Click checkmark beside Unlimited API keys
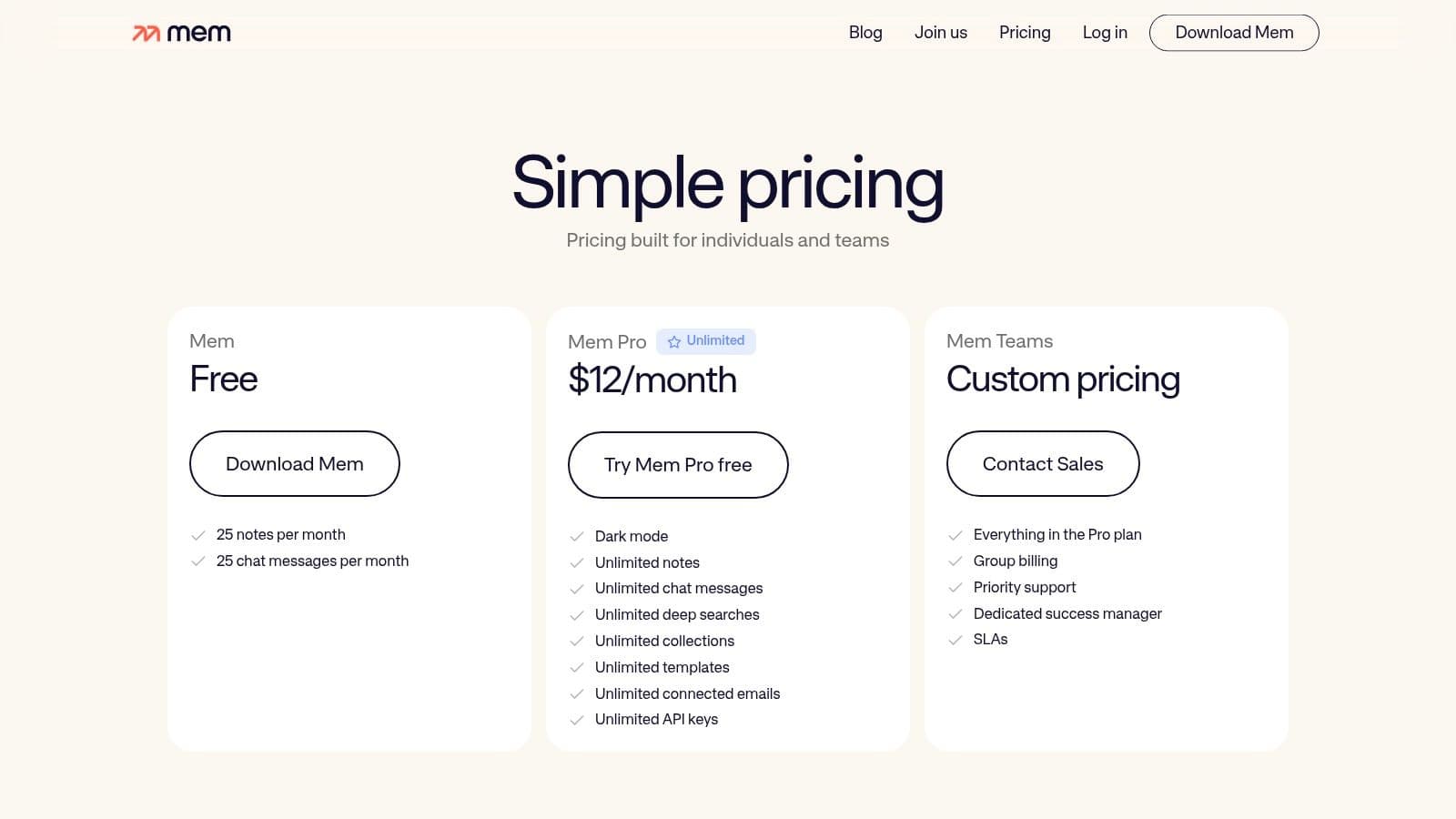1456x819 pixels. 576,720
